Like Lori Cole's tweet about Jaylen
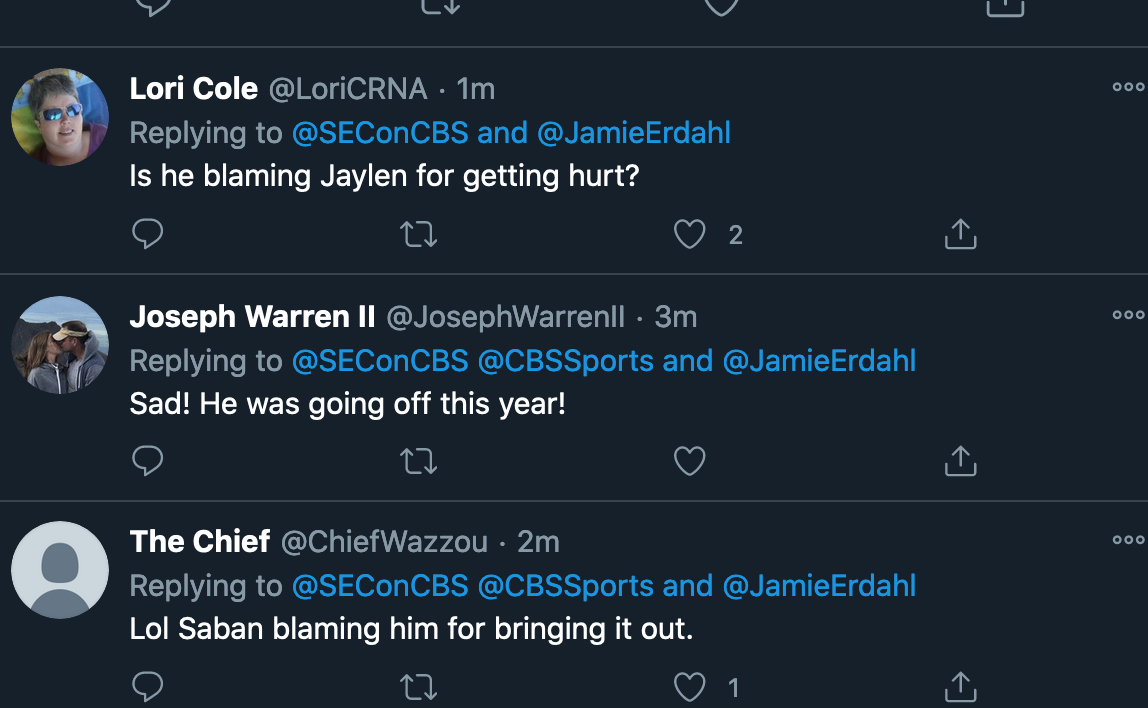Screen dimensions: 1148x708 click(x=690, y=234)
